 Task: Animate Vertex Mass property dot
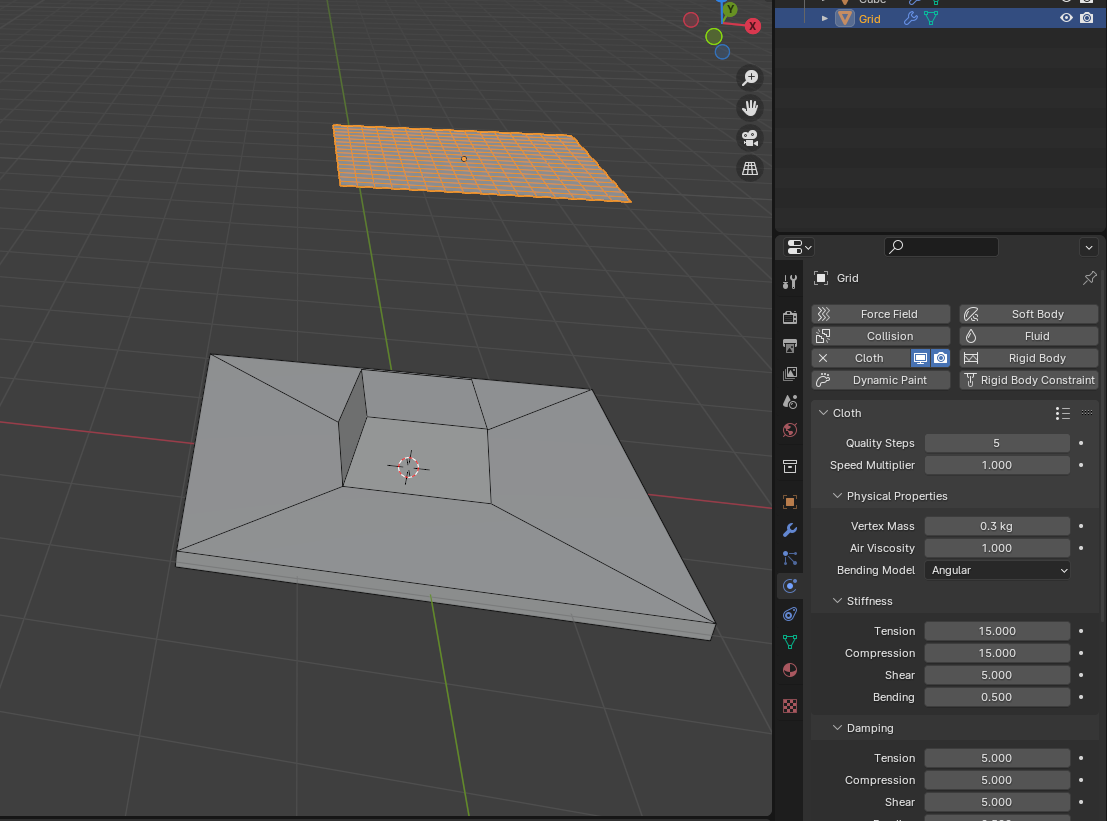(1081, 526)
